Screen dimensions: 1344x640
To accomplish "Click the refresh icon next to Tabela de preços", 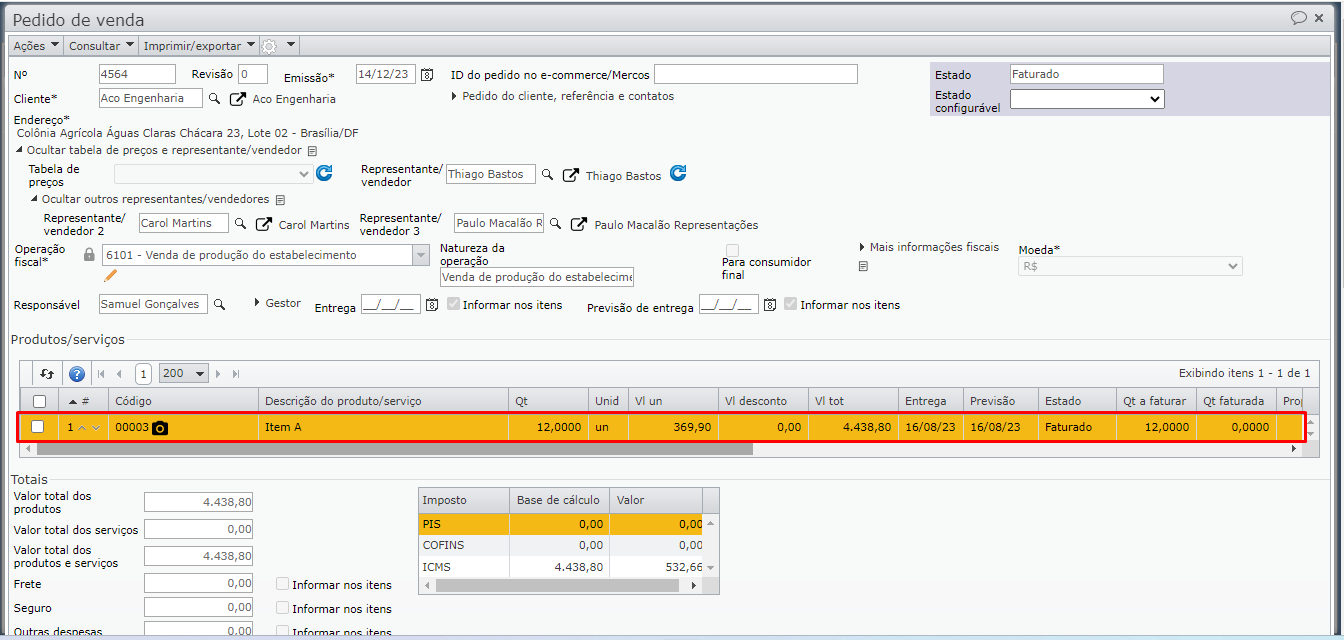I will 324,174.
